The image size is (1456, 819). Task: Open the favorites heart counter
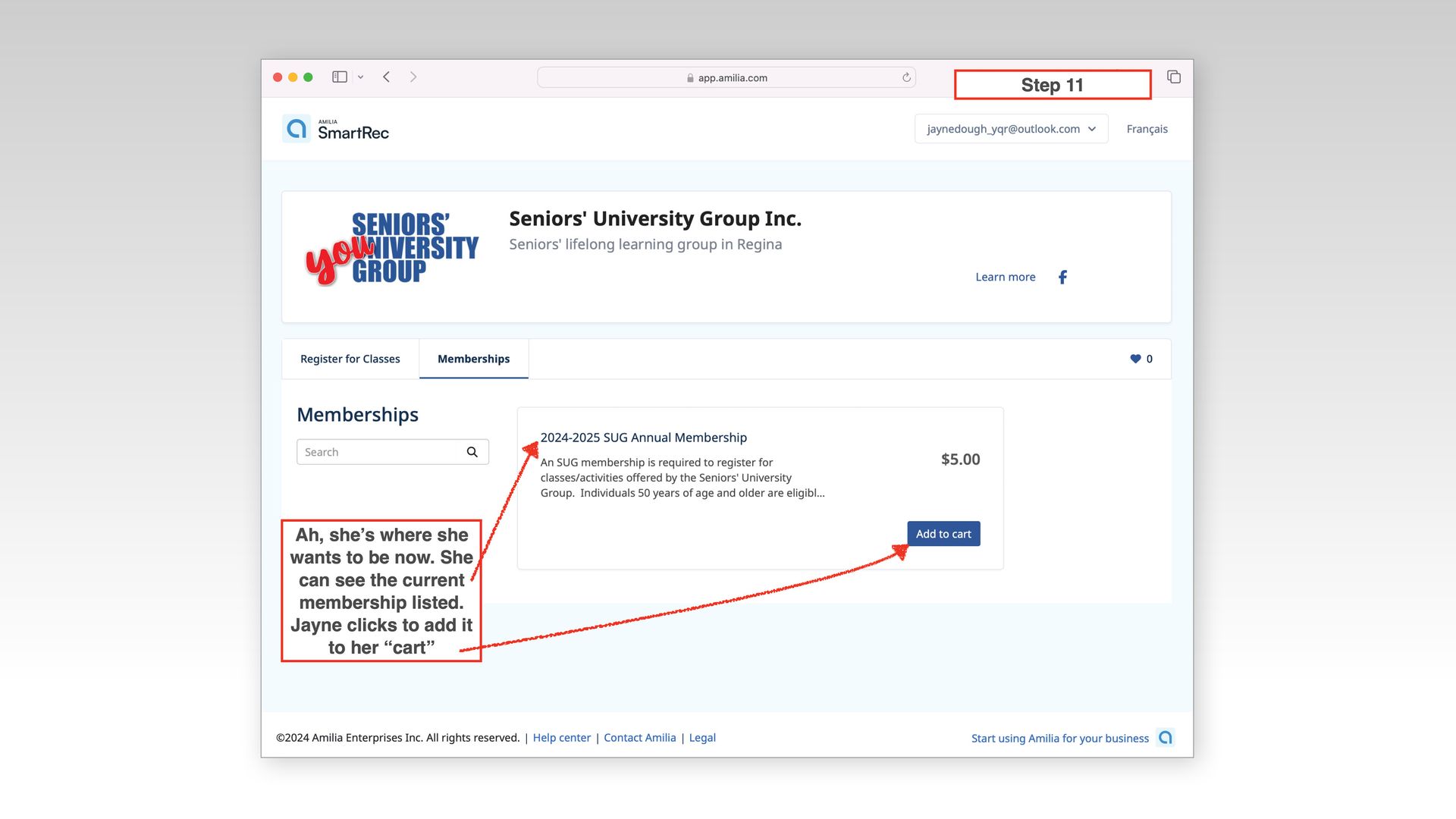1141,359
